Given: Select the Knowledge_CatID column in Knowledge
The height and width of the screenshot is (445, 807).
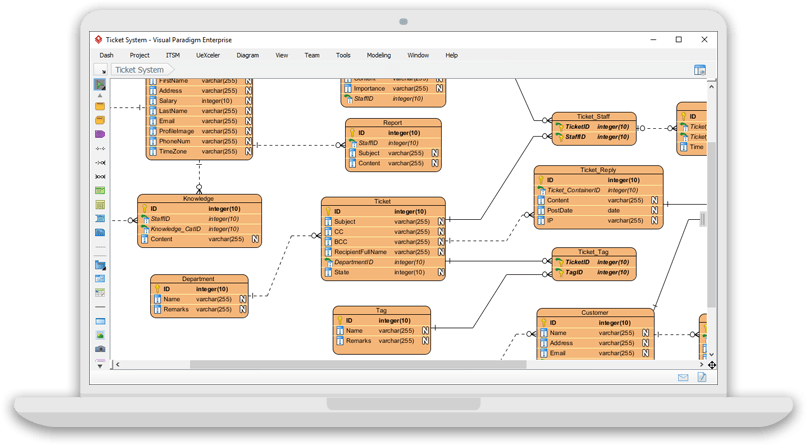Looking at the screenshot, I should [199, 229].
